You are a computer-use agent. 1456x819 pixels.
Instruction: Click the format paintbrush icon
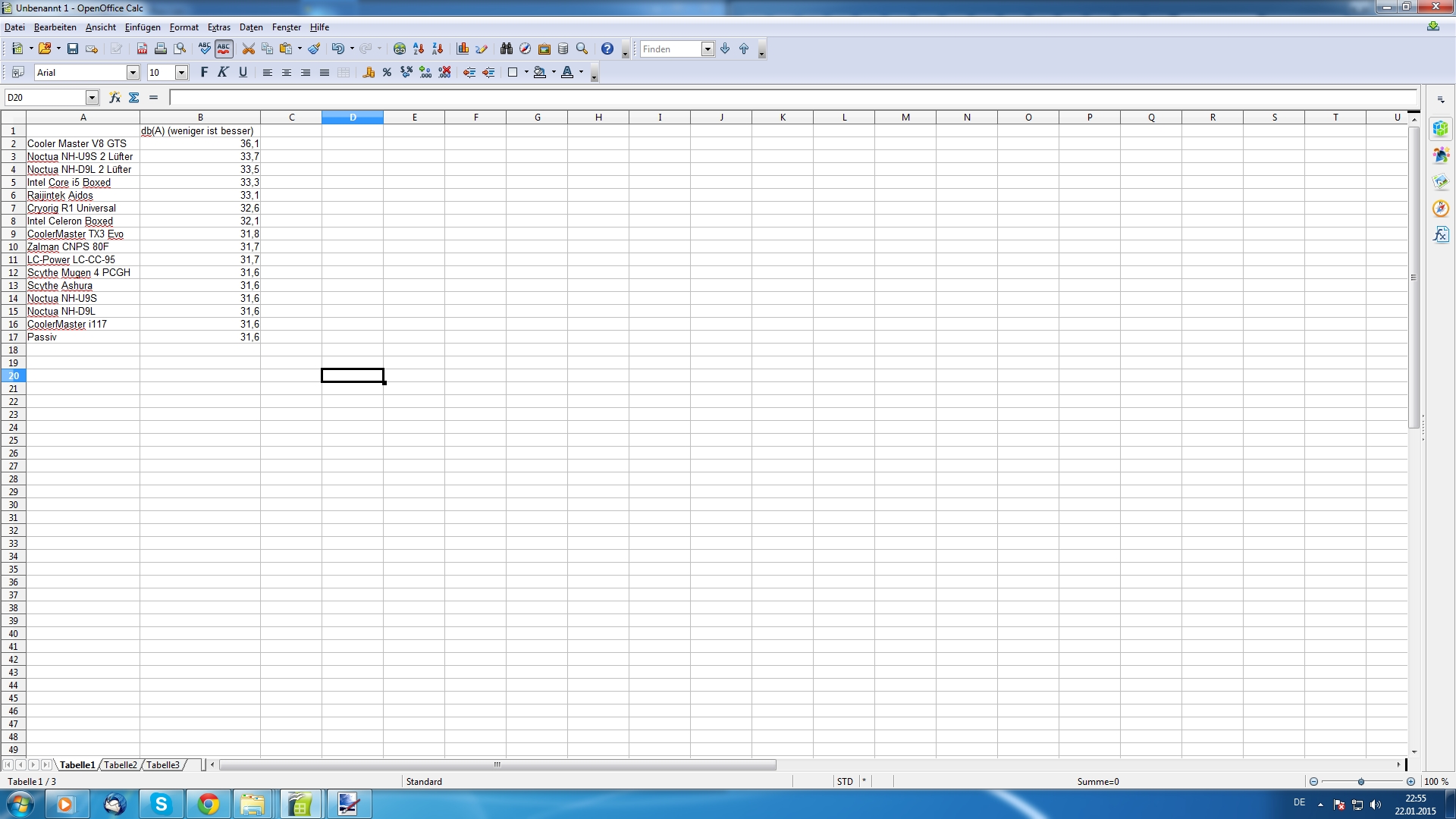click(314, 49)
